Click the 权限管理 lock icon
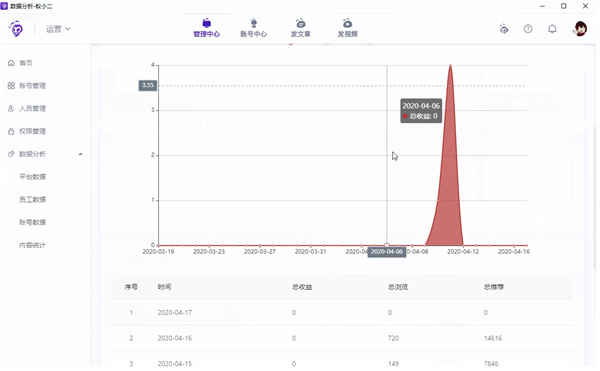The image size is (600, 371). 11,131
